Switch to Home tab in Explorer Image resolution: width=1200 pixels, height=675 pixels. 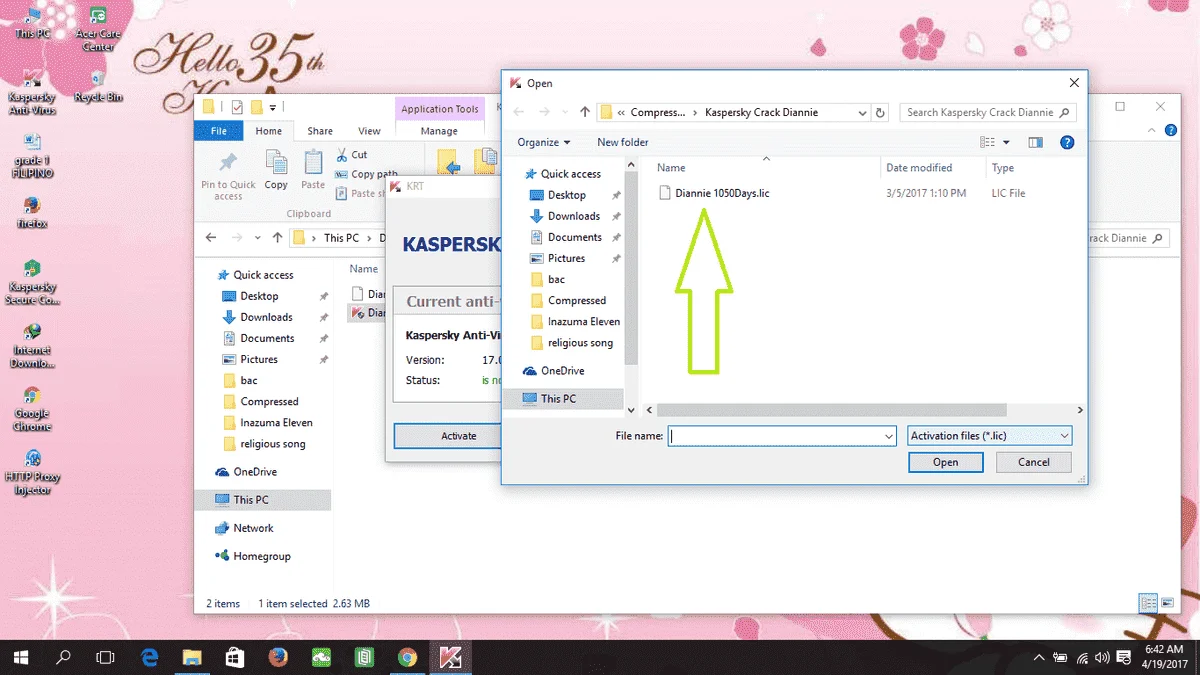268,131
